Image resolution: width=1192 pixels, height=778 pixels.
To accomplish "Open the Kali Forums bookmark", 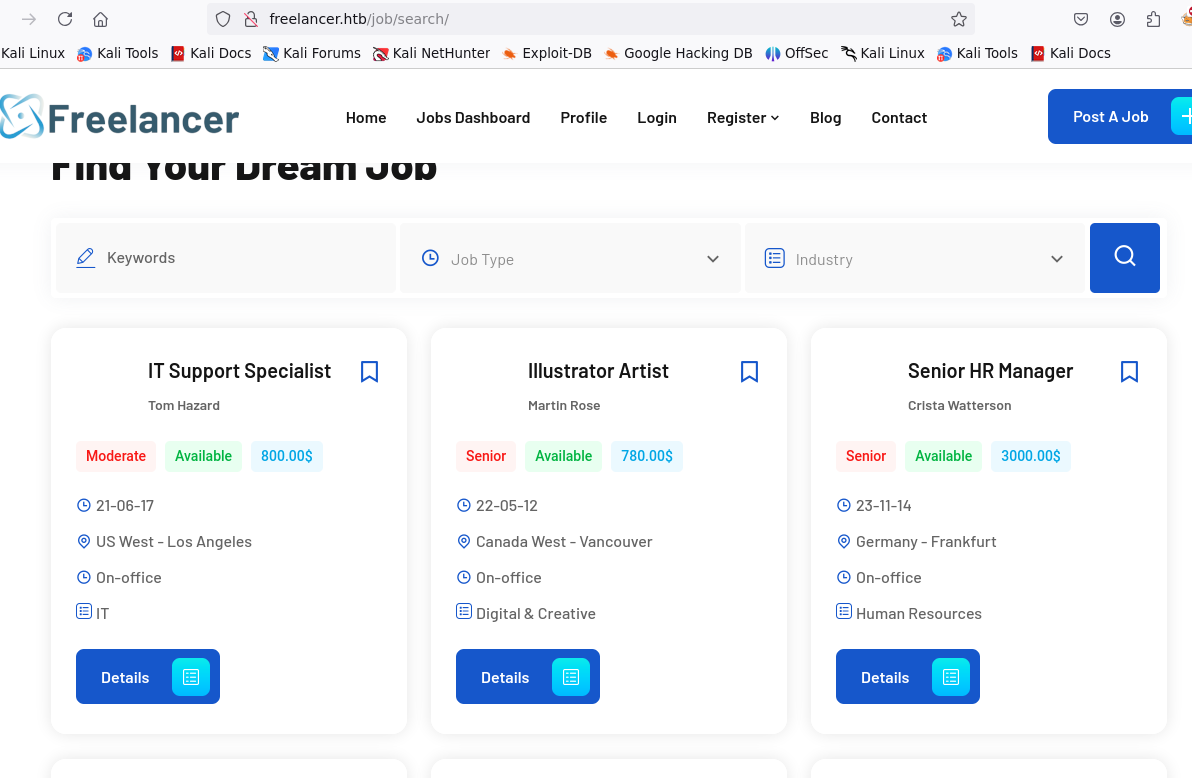I will click(x=312, y=53).
